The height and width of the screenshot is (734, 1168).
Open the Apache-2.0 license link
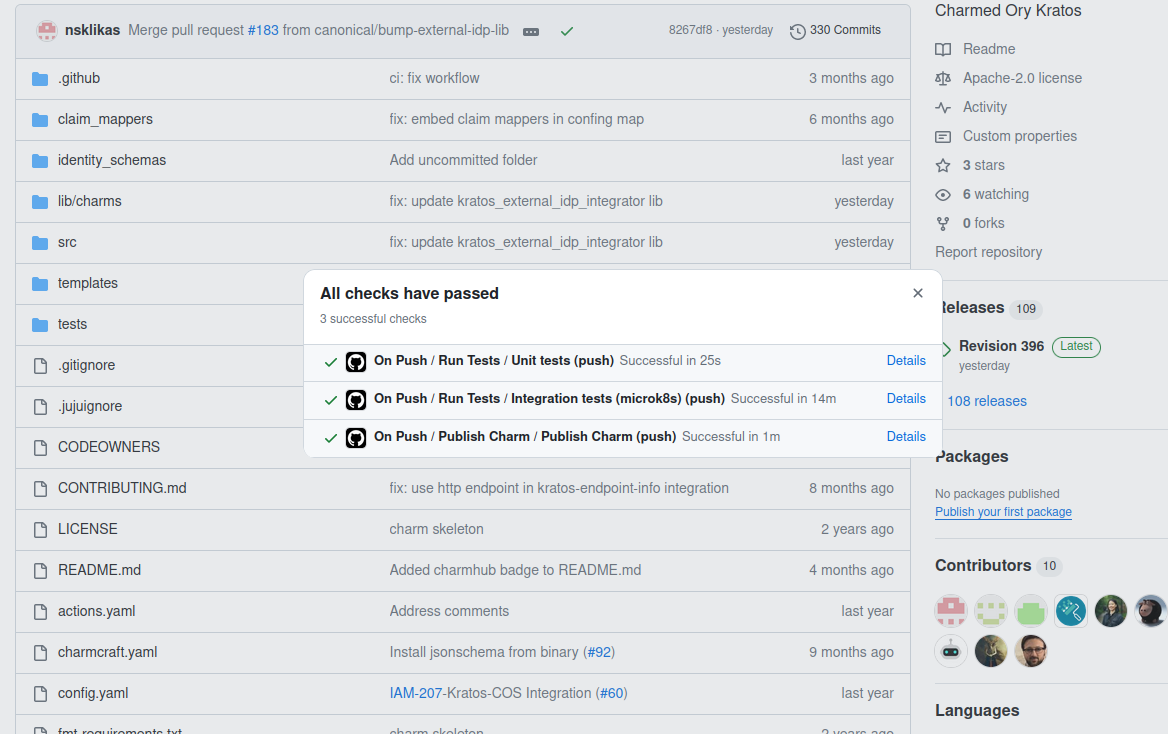(x=1021, y=78)
